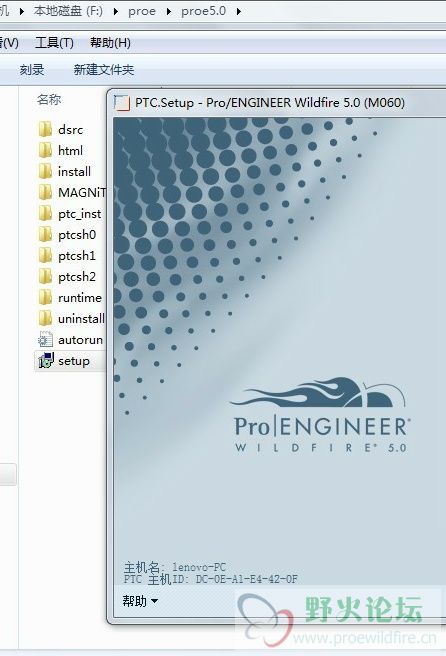
Task: Click the ptcsh1 folder icon
Action: [45, 255]
